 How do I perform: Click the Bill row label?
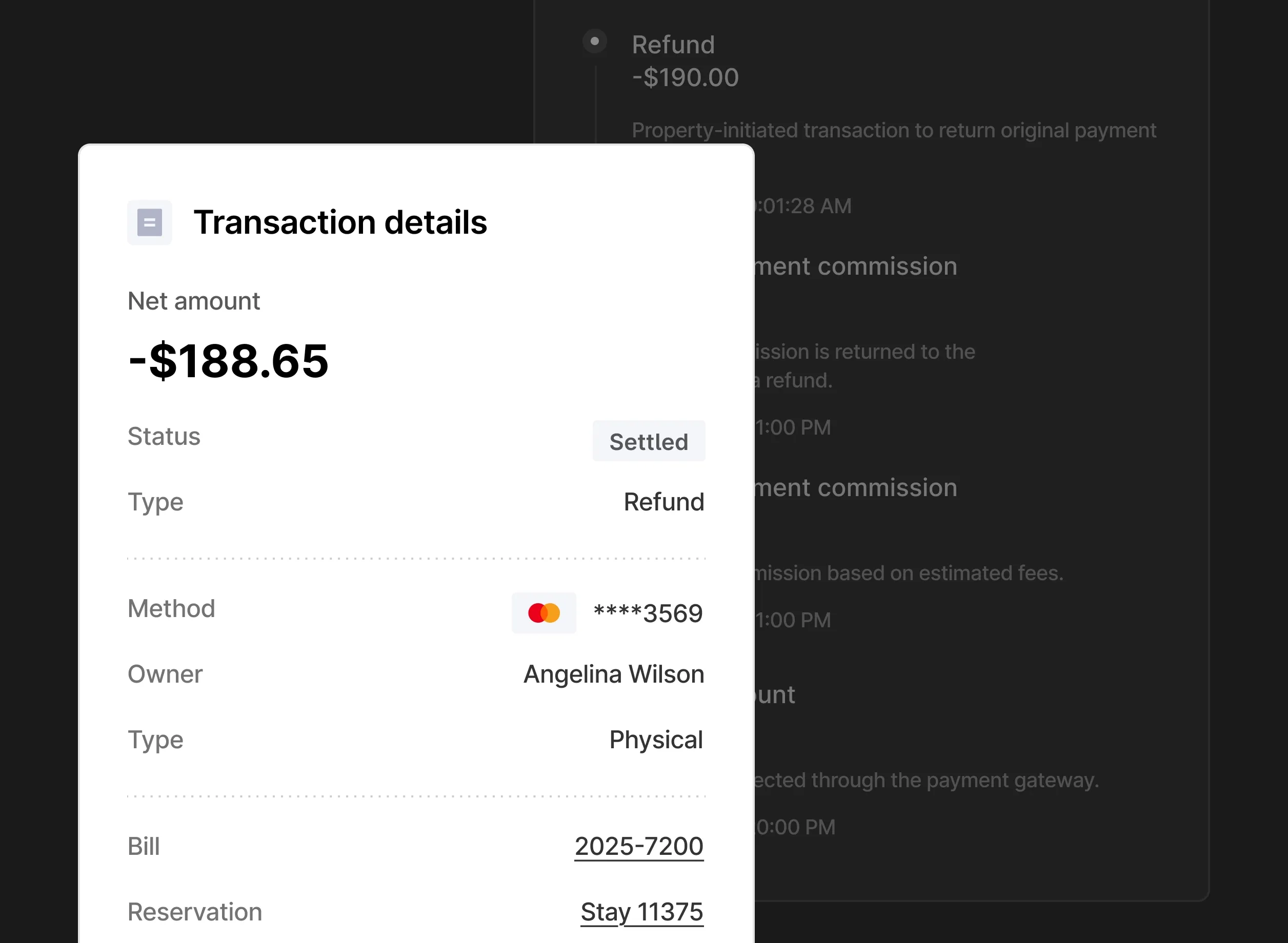coord(143,847)
